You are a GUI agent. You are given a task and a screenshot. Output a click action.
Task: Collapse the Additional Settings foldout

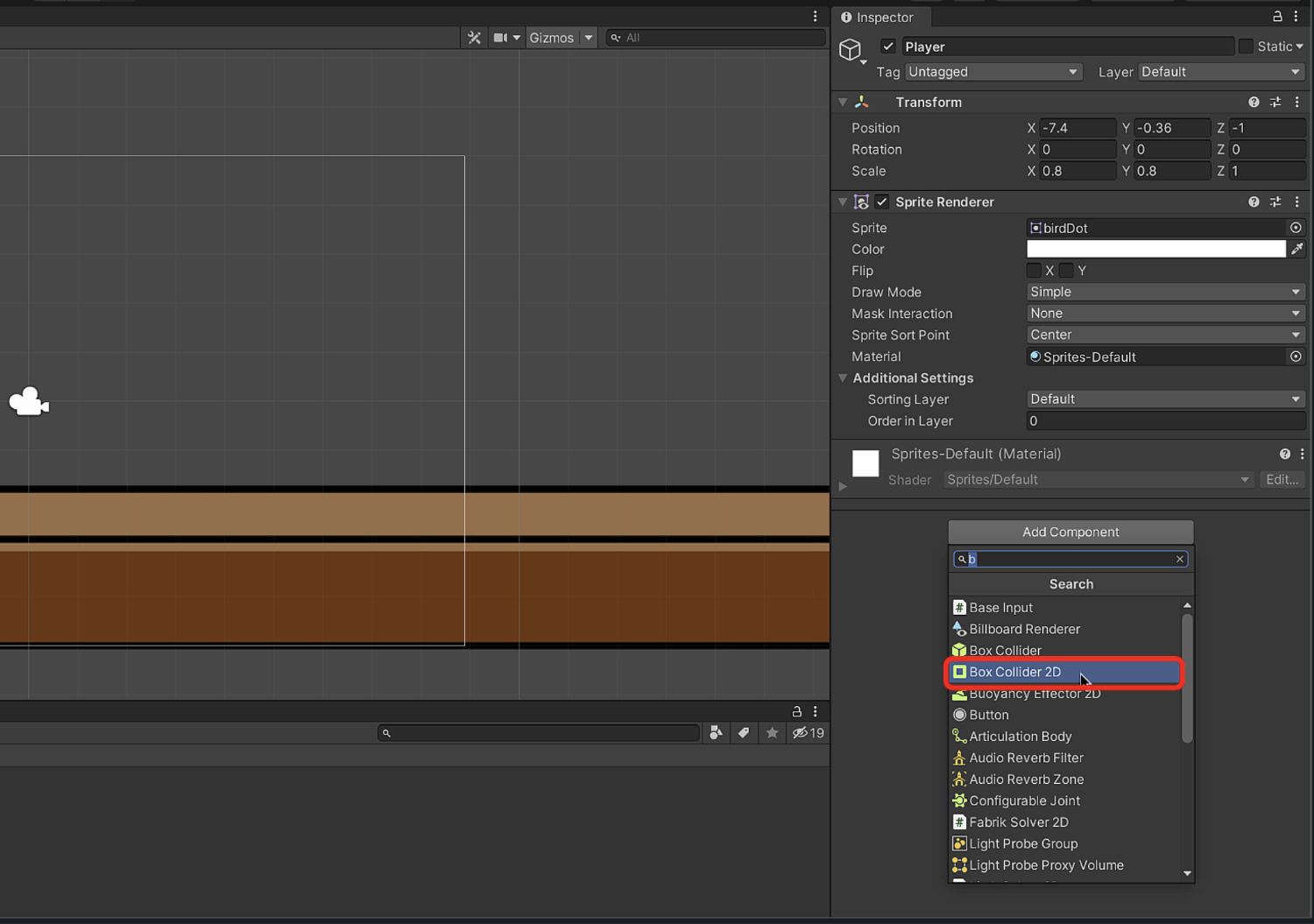click(x=843, y=378)
